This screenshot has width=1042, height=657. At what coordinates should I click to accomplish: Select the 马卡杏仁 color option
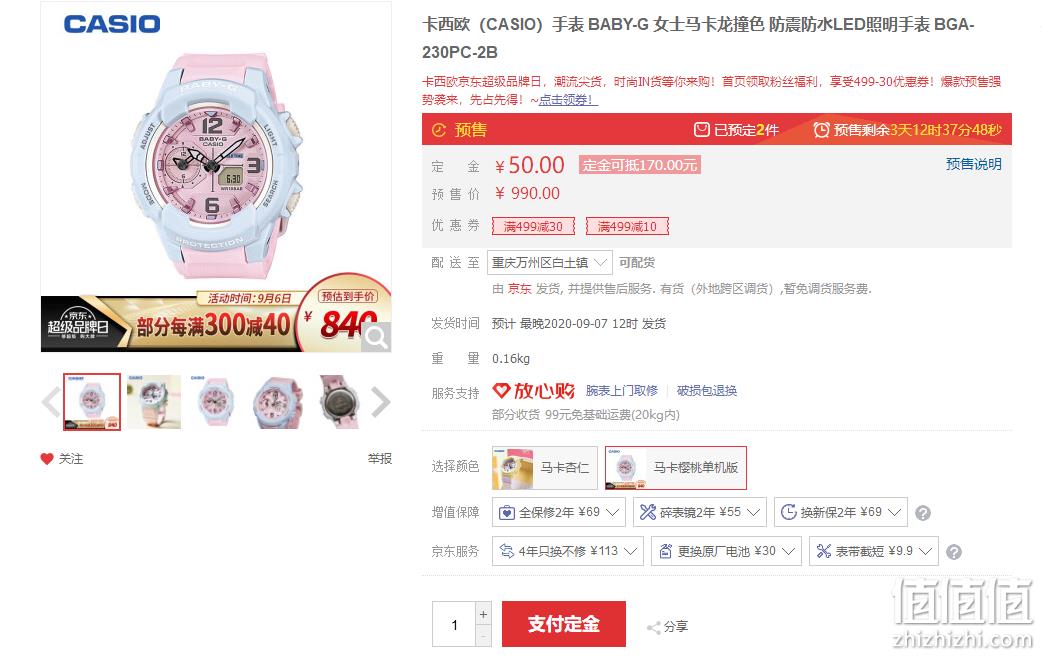coord(545,468)
